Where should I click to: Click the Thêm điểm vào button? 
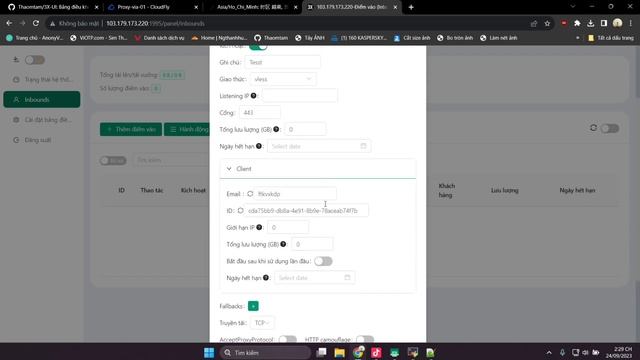pyautogui.click(x=131, y=129)
